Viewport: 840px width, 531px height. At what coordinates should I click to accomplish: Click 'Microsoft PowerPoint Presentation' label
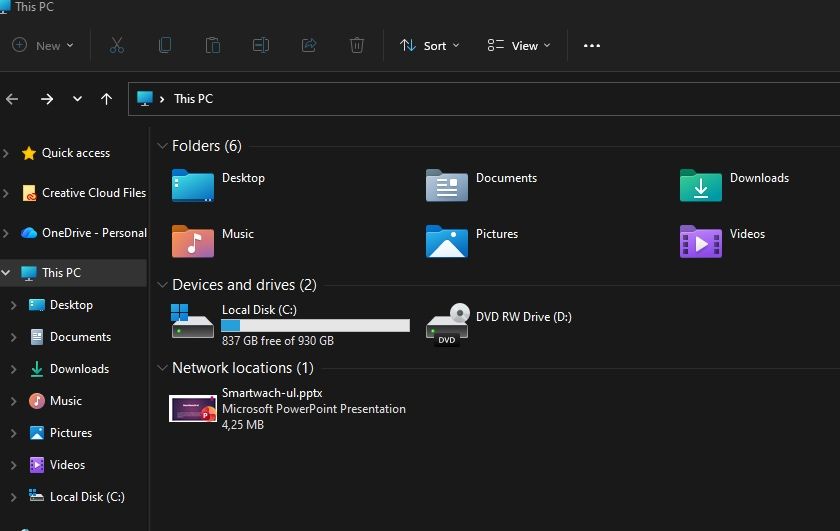(x=313, y=409)
